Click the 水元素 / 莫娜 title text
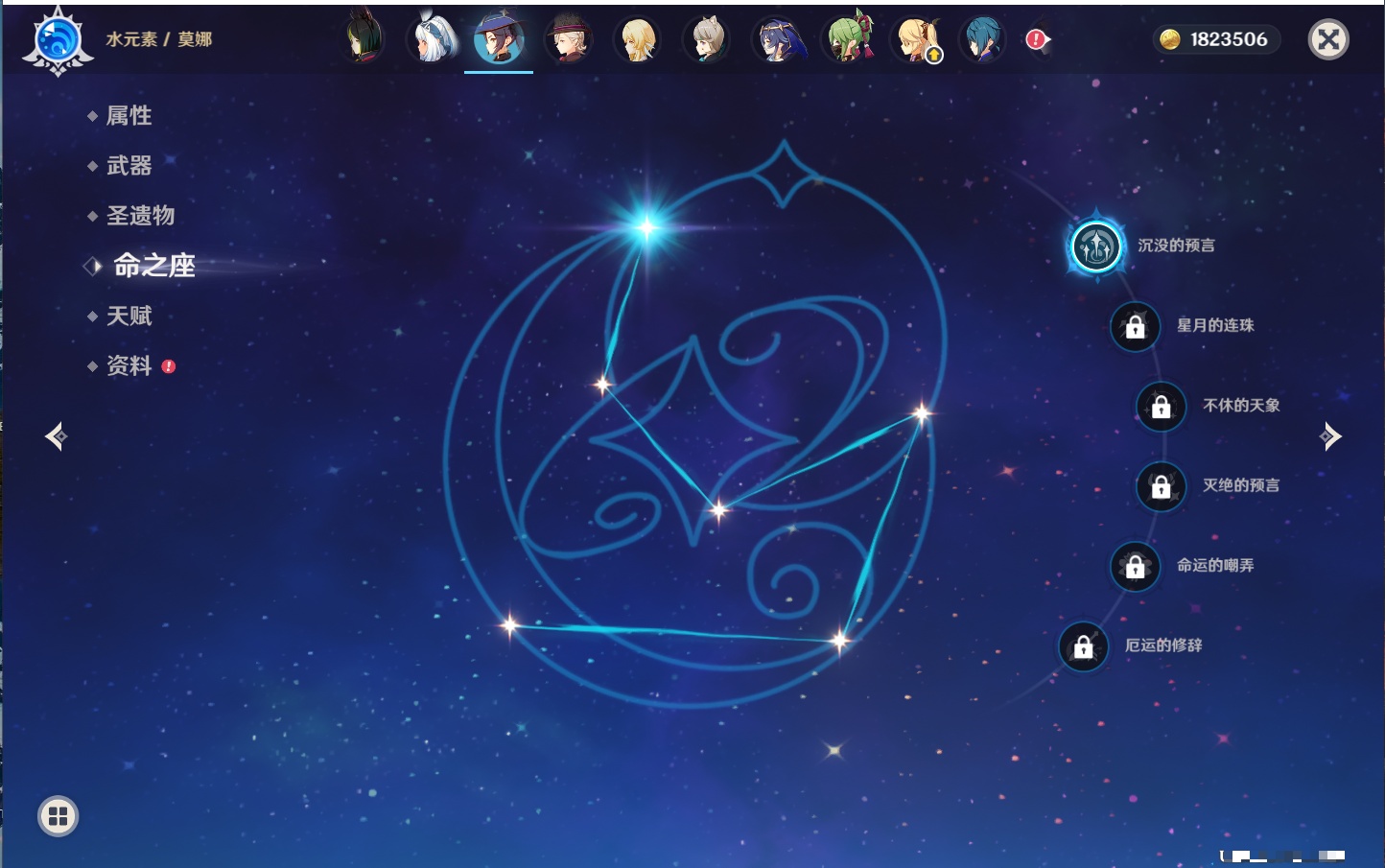1385x868 pixels. tap(159, 39)
